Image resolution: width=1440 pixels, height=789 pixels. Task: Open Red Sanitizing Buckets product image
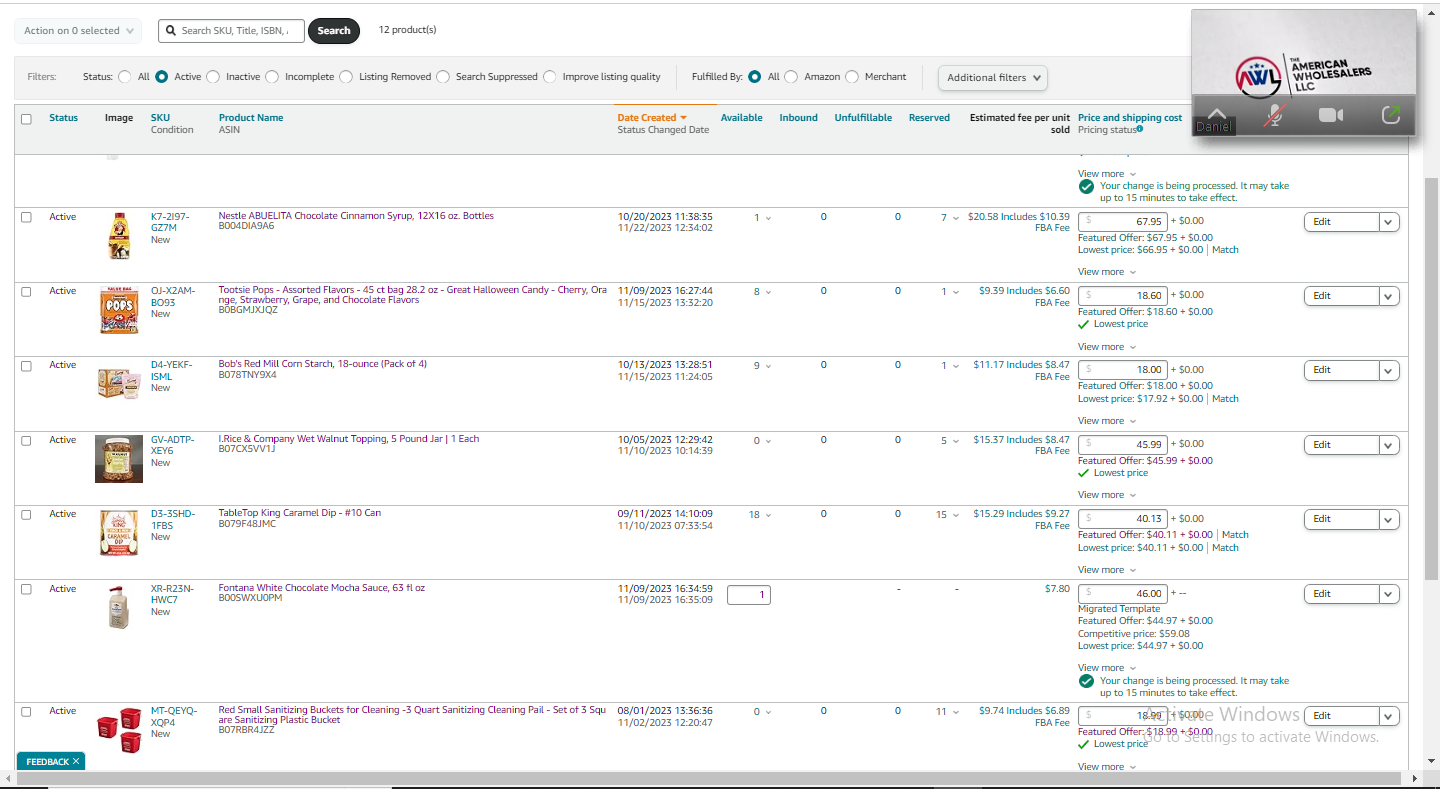tap(119, 729)
